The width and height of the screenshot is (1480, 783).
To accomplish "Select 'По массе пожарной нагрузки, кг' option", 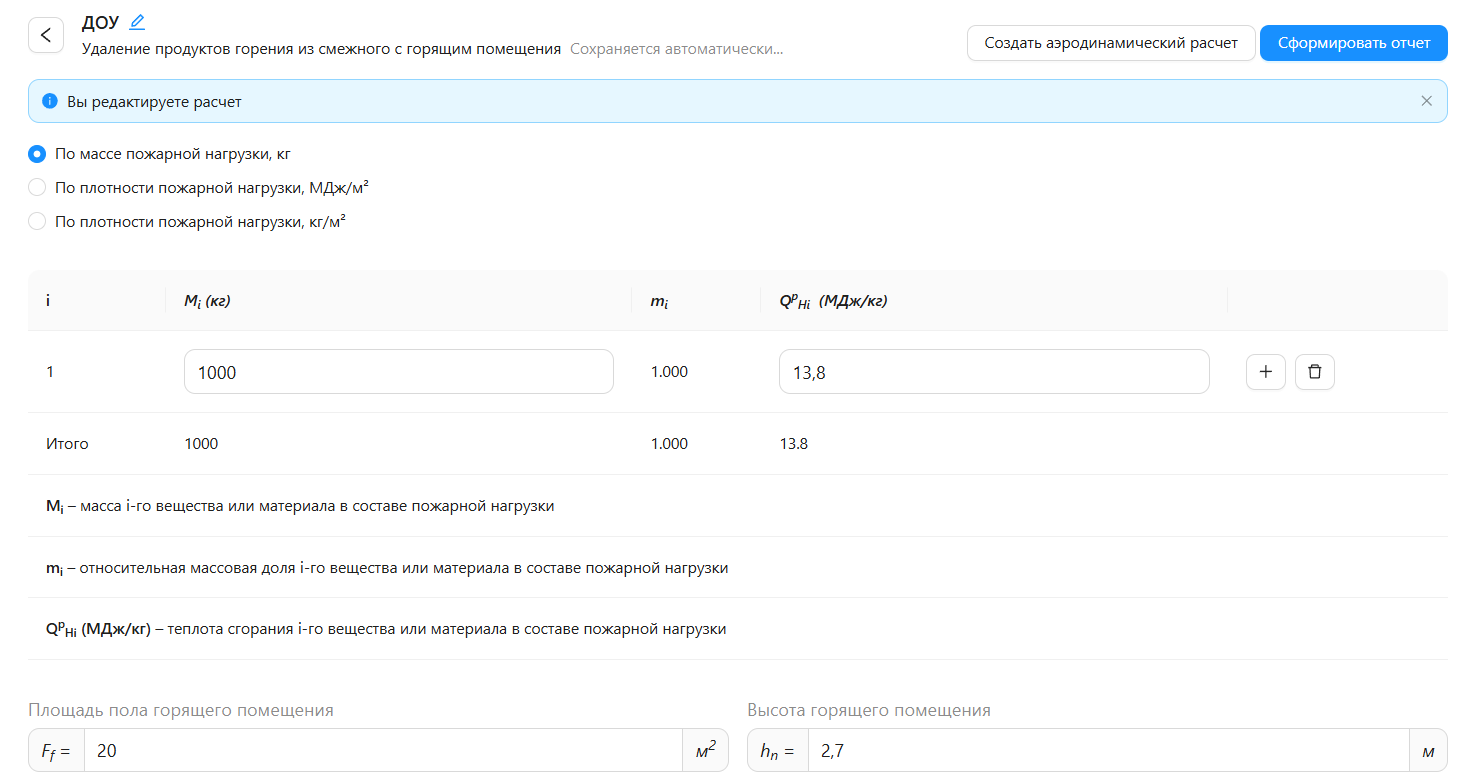I will point(37,154).
